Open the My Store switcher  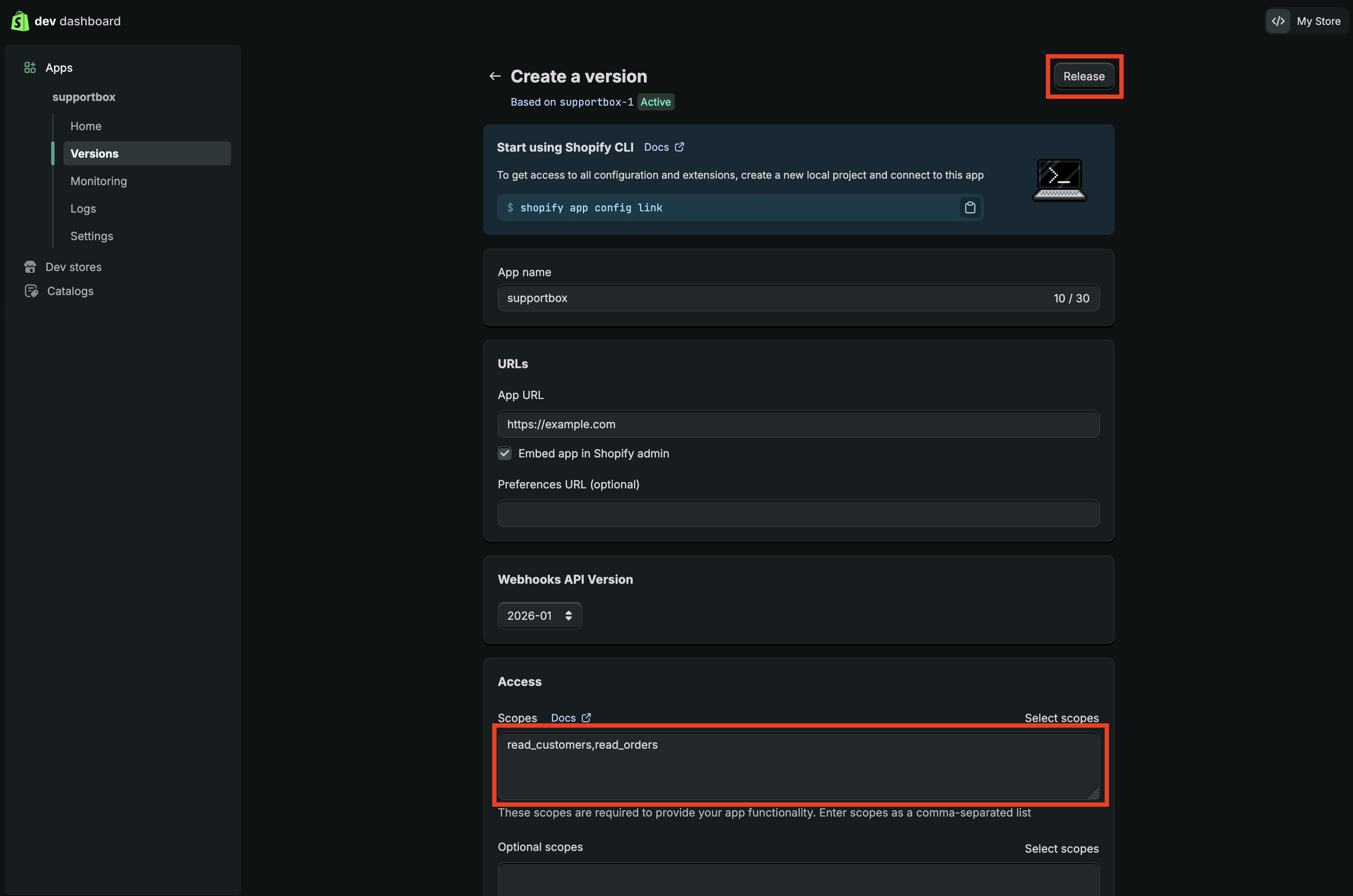(1318, 21)
